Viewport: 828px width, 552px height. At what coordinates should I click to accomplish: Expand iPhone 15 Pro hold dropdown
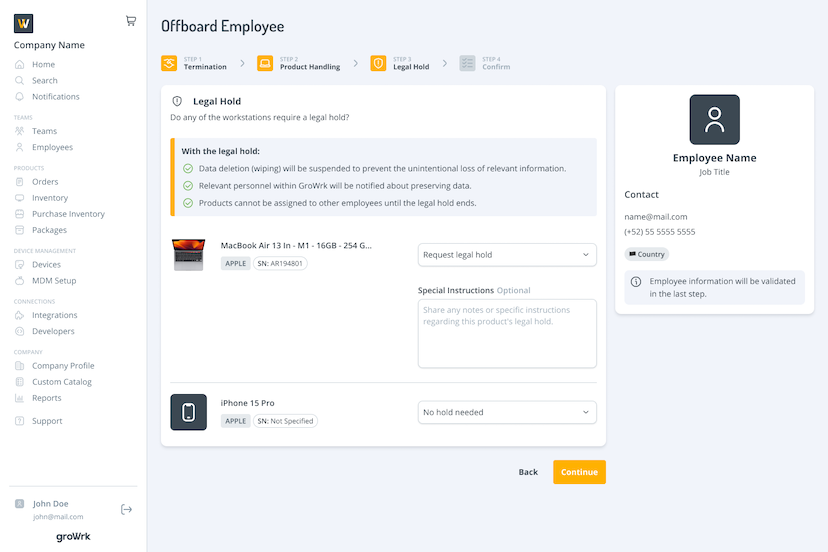[506, 412]
